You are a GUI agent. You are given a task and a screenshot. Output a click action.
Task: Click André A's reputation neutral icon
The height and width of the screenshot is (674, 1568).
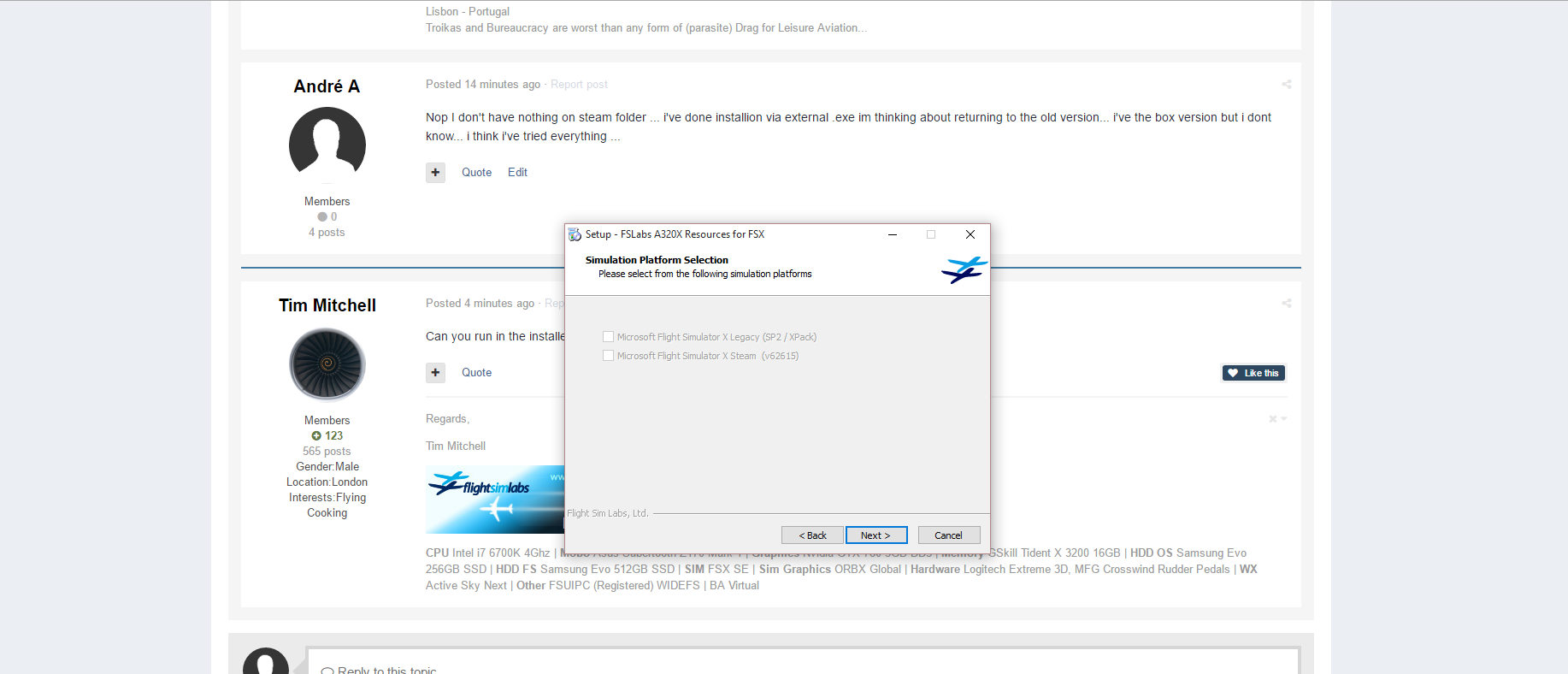[322, 217]
